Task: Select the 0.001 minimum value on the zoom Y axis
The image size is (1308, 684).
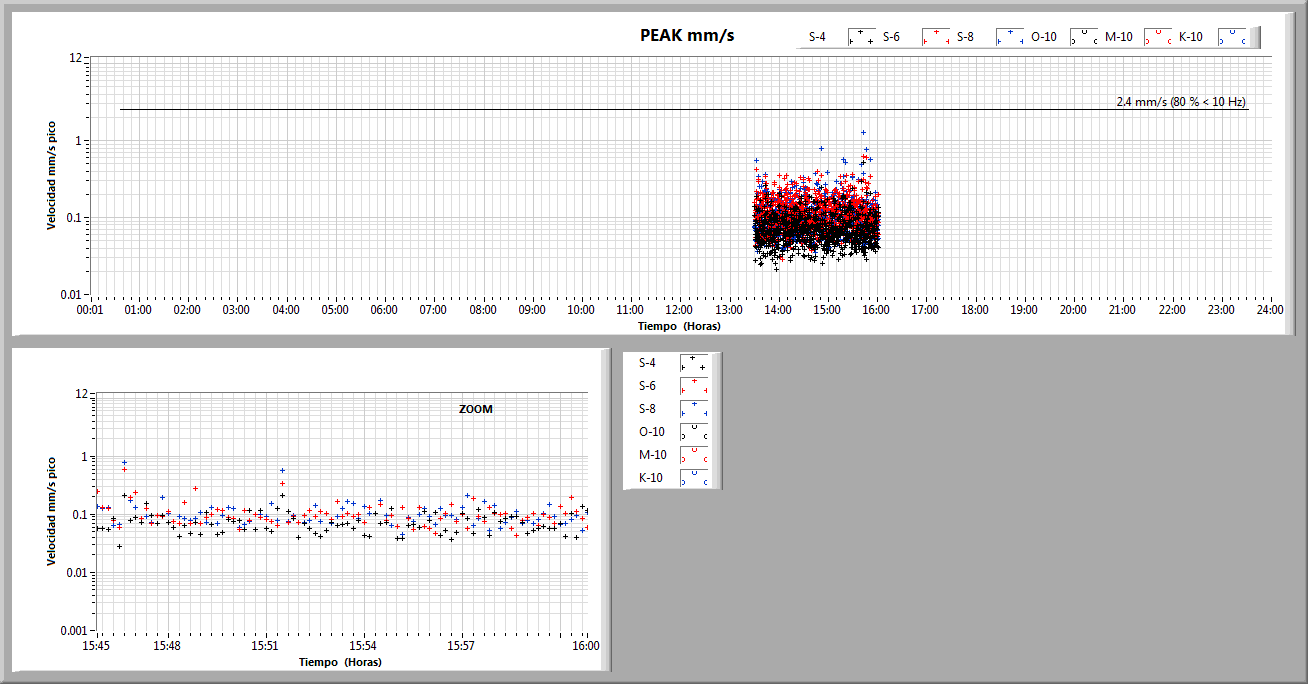Action: coord(74,630)
